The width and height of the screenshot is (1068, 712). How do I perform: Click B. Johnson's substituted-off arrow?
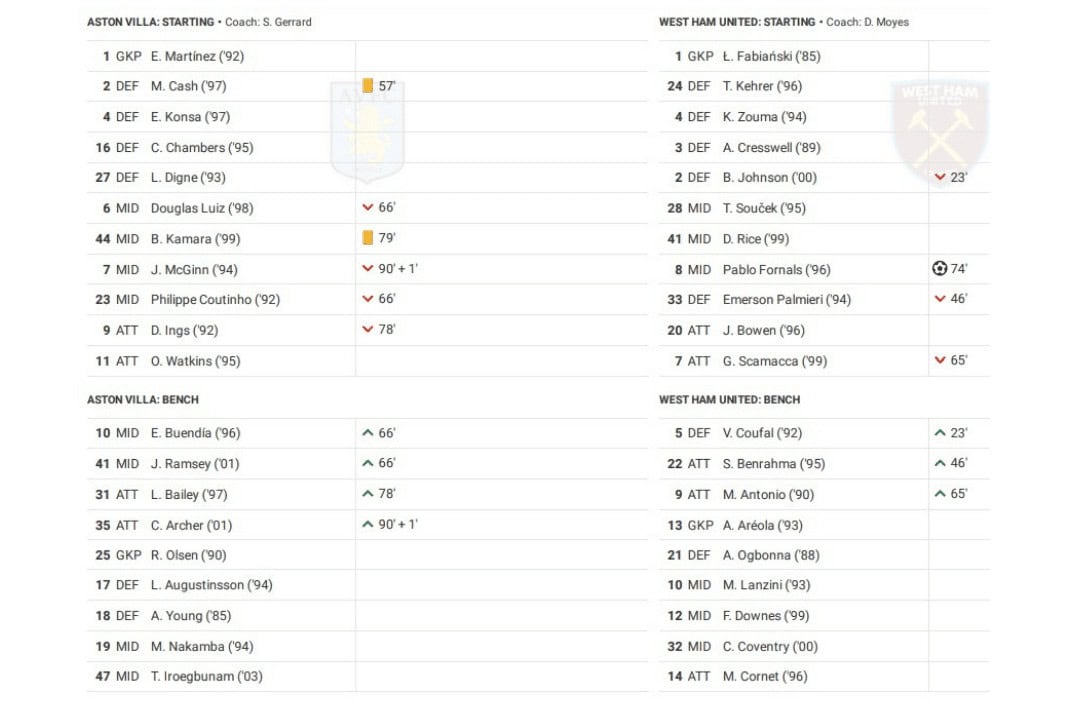click(939, 178)
